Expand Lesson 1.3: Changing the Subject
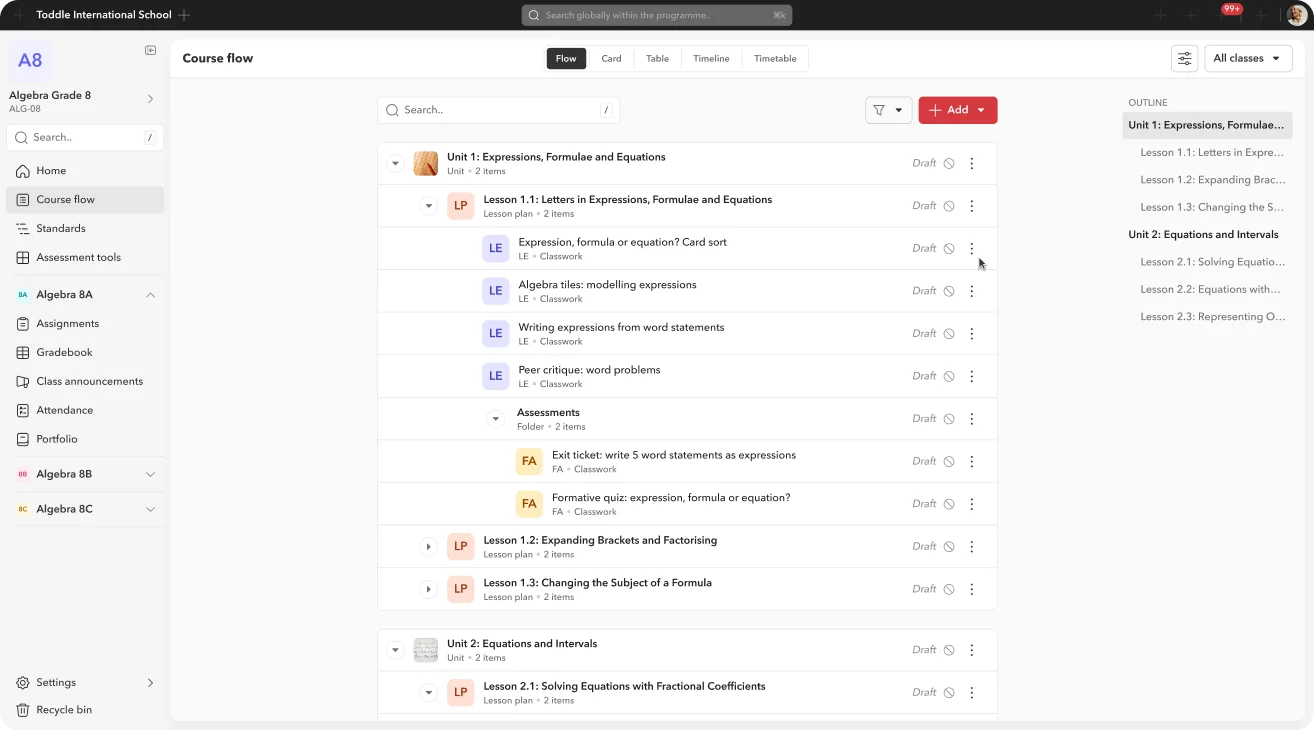 [x=428, y=590]
